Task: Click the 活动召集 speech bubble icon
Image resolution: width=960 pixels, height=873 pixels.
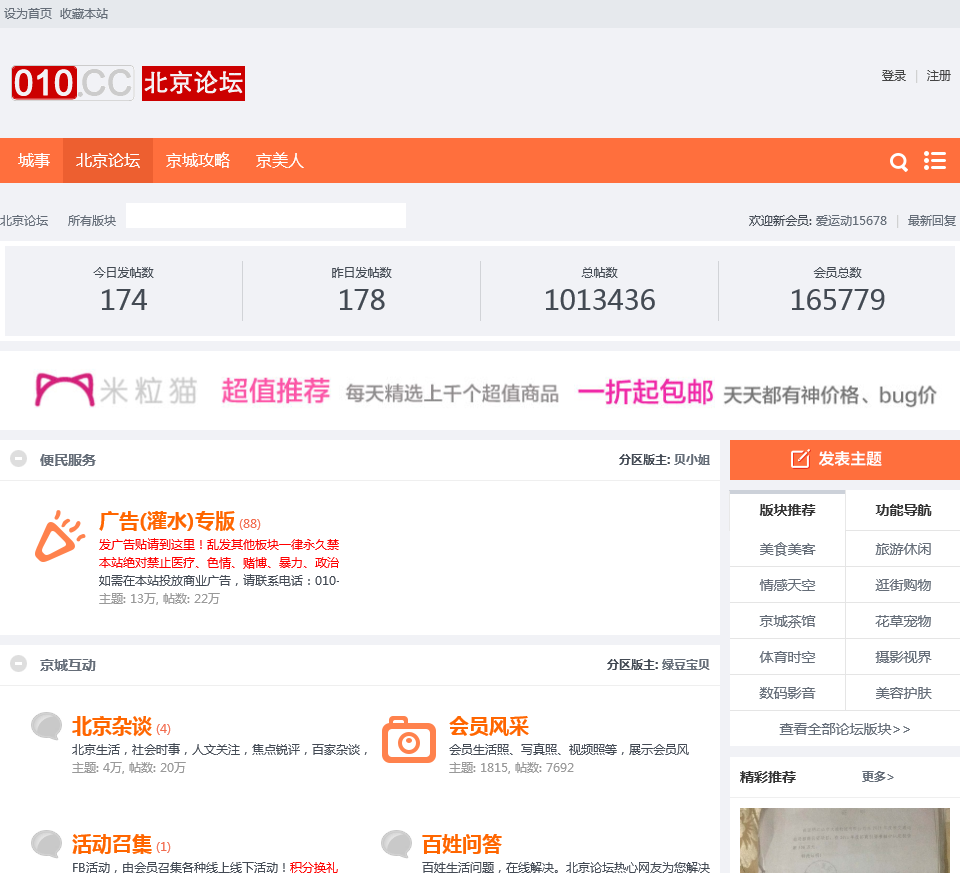Action: coord(47,844)
